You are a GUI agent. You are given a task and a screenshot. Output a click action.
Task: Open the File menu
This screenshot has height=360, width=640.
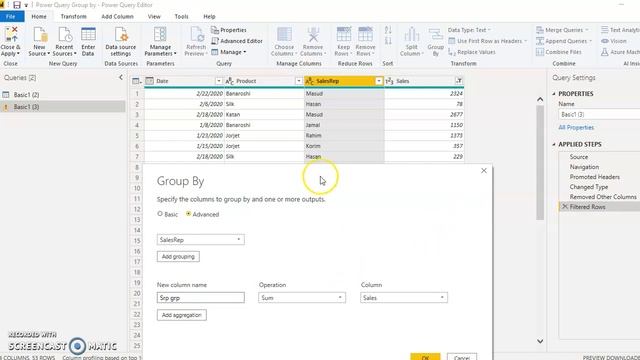tap(11, 16)
